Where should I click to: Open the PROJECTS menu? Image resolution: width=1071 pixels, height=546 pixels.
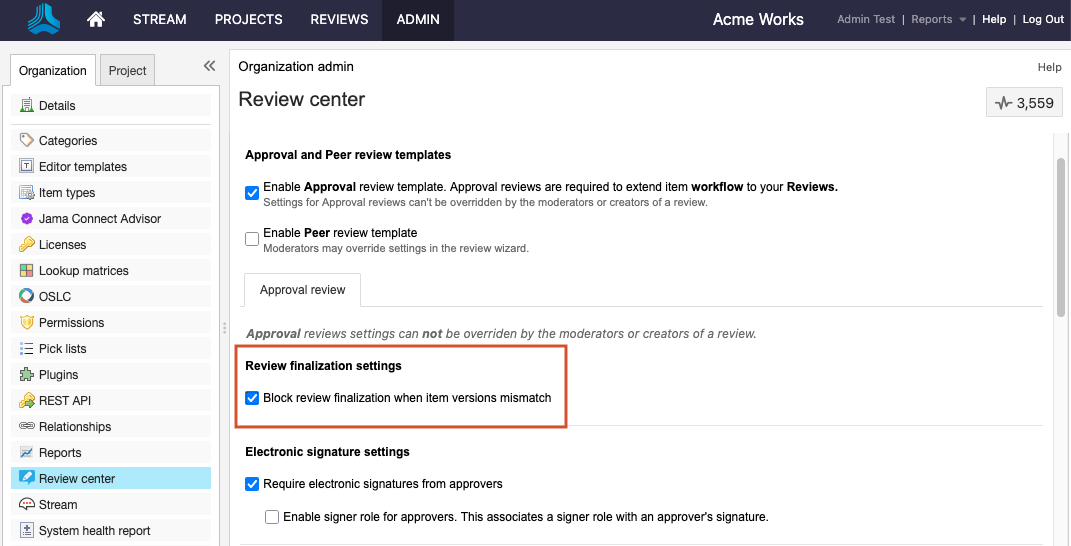(249, 20)
